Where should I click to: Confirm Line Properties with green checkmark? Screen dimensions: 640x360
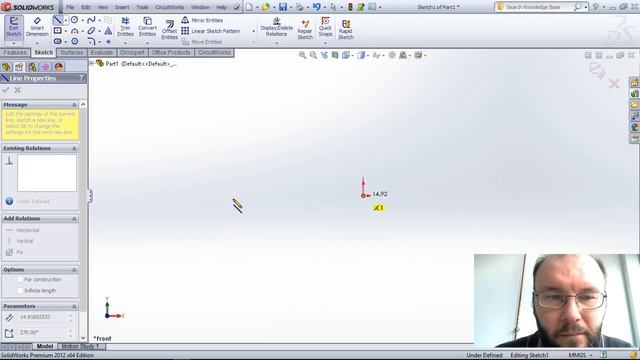(6, 90)
